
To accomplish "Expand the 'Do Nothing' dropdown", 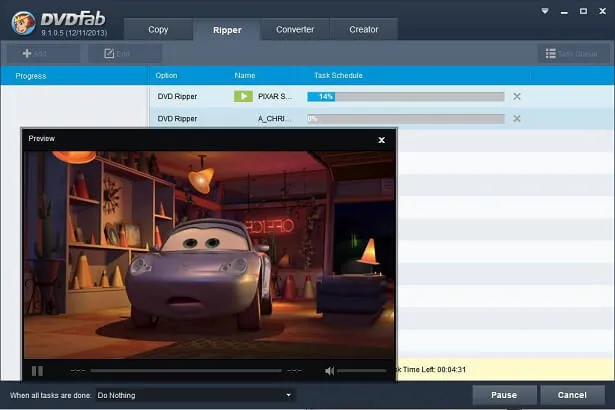I will pos(194,395).
